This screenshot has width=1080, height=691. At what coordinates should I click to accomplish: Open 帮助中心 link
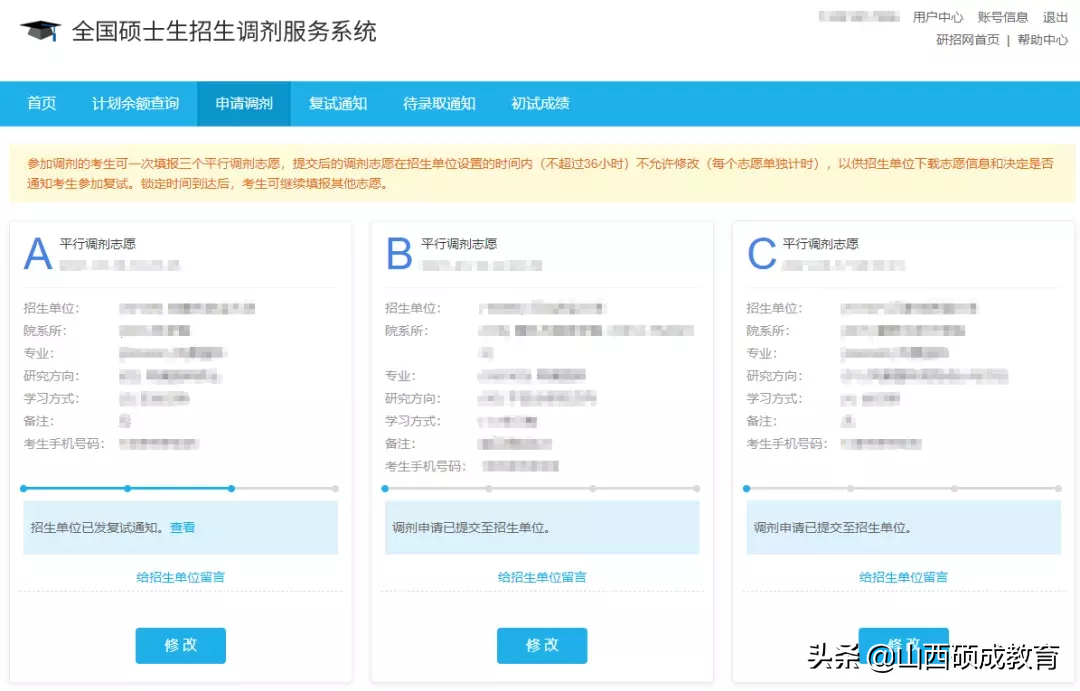click(1043, 40)
